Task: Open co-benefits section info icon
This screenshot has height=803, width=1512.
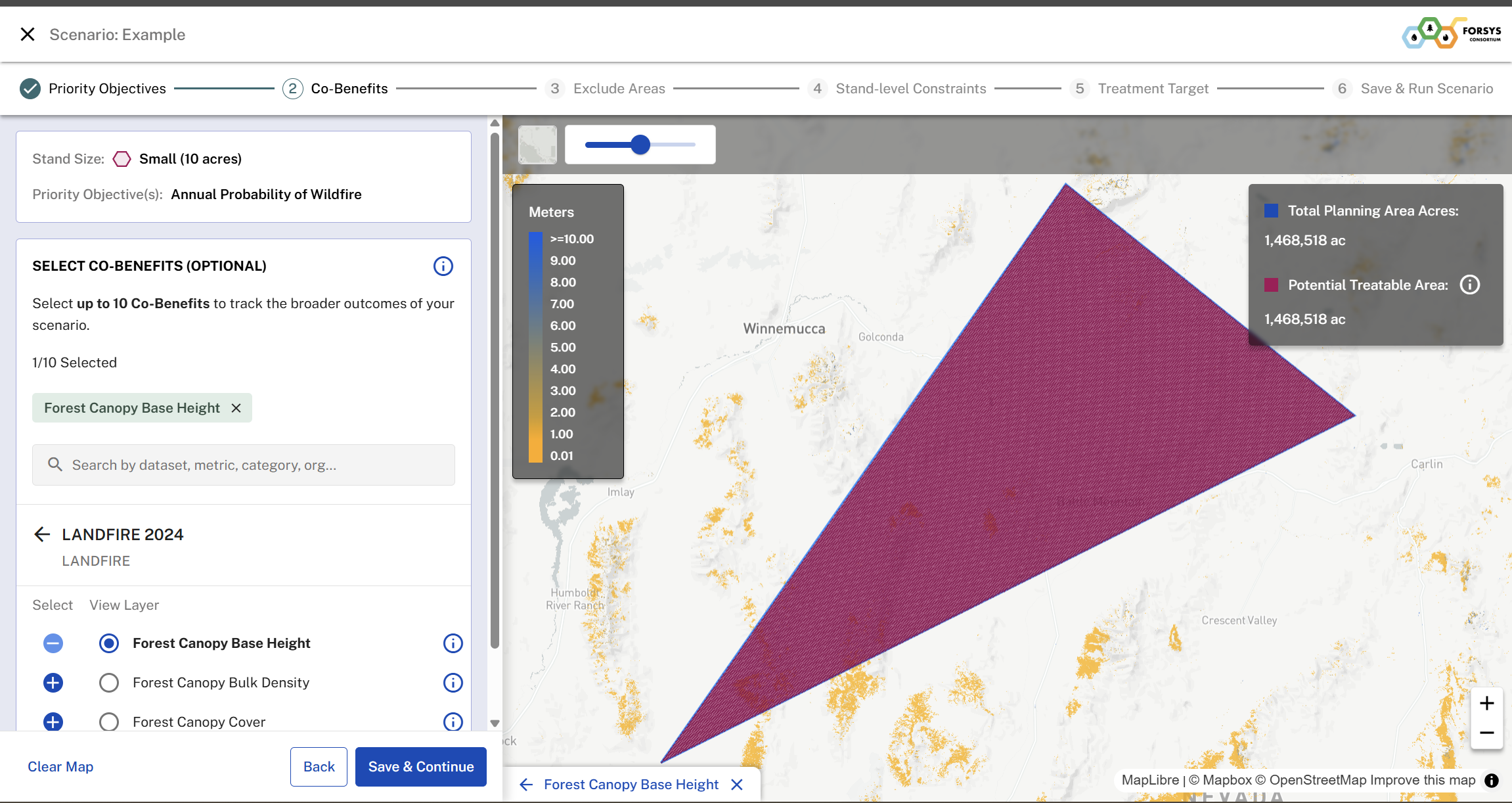Action: pos(443,266)
